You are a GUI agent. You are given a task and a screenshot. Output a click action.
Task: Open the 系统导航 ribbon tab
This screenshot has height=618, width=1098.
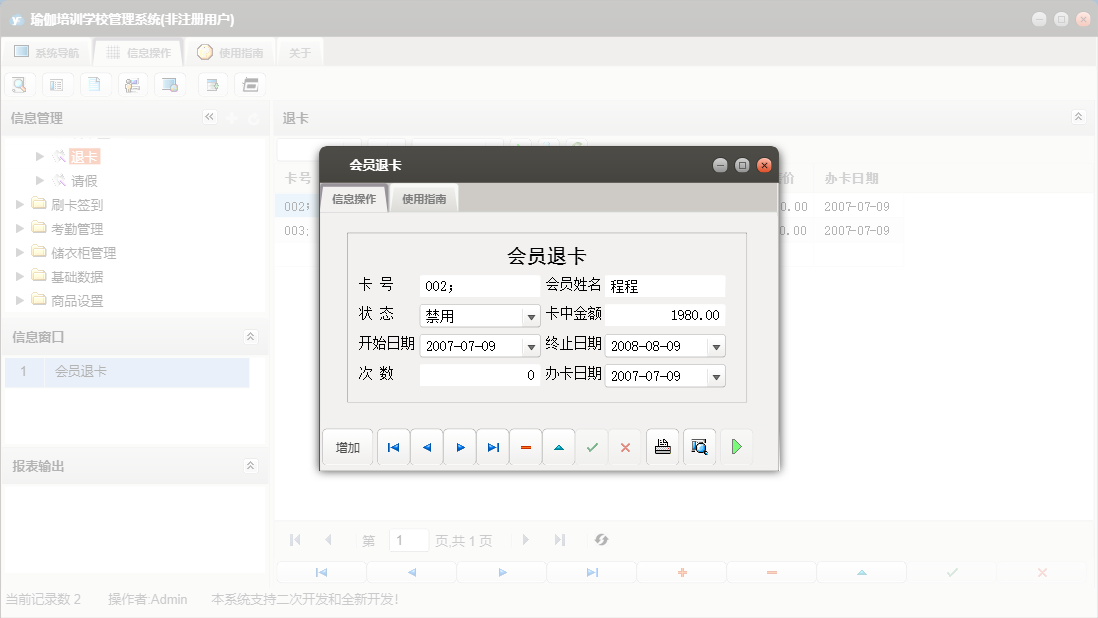48,52
